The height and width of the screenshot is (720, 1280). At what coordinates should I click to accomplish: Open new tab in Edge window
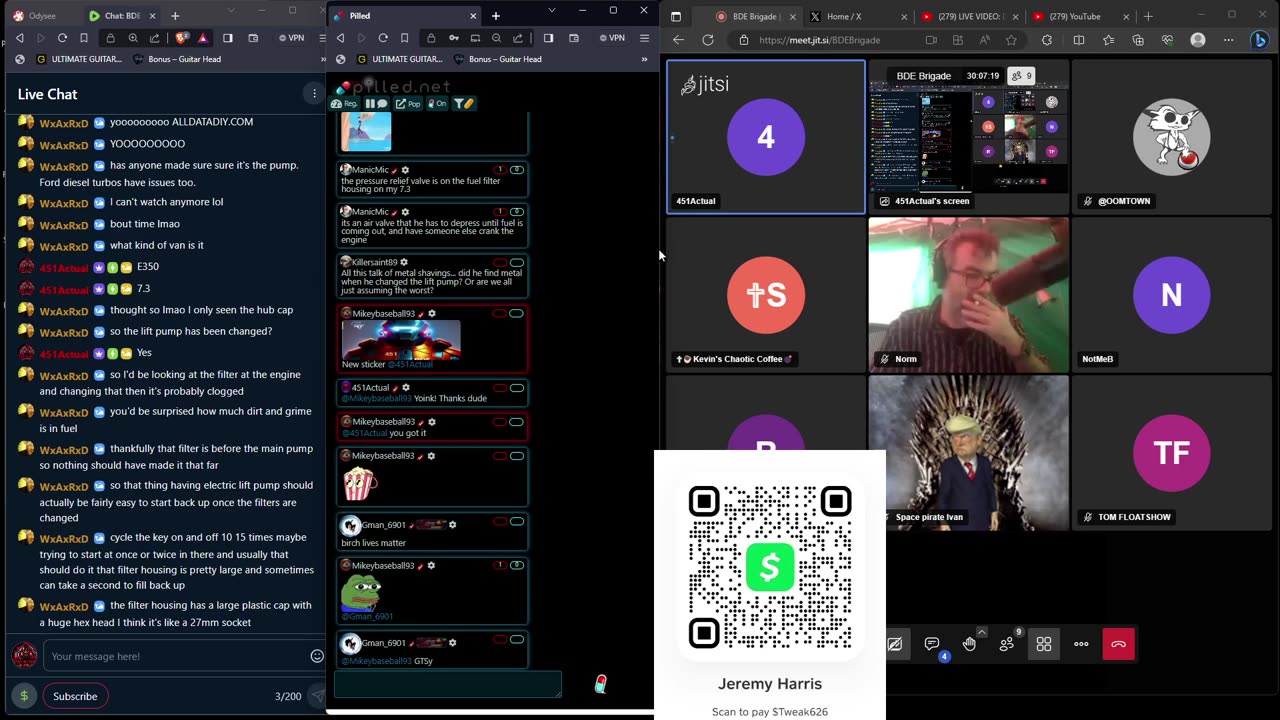1148,16
